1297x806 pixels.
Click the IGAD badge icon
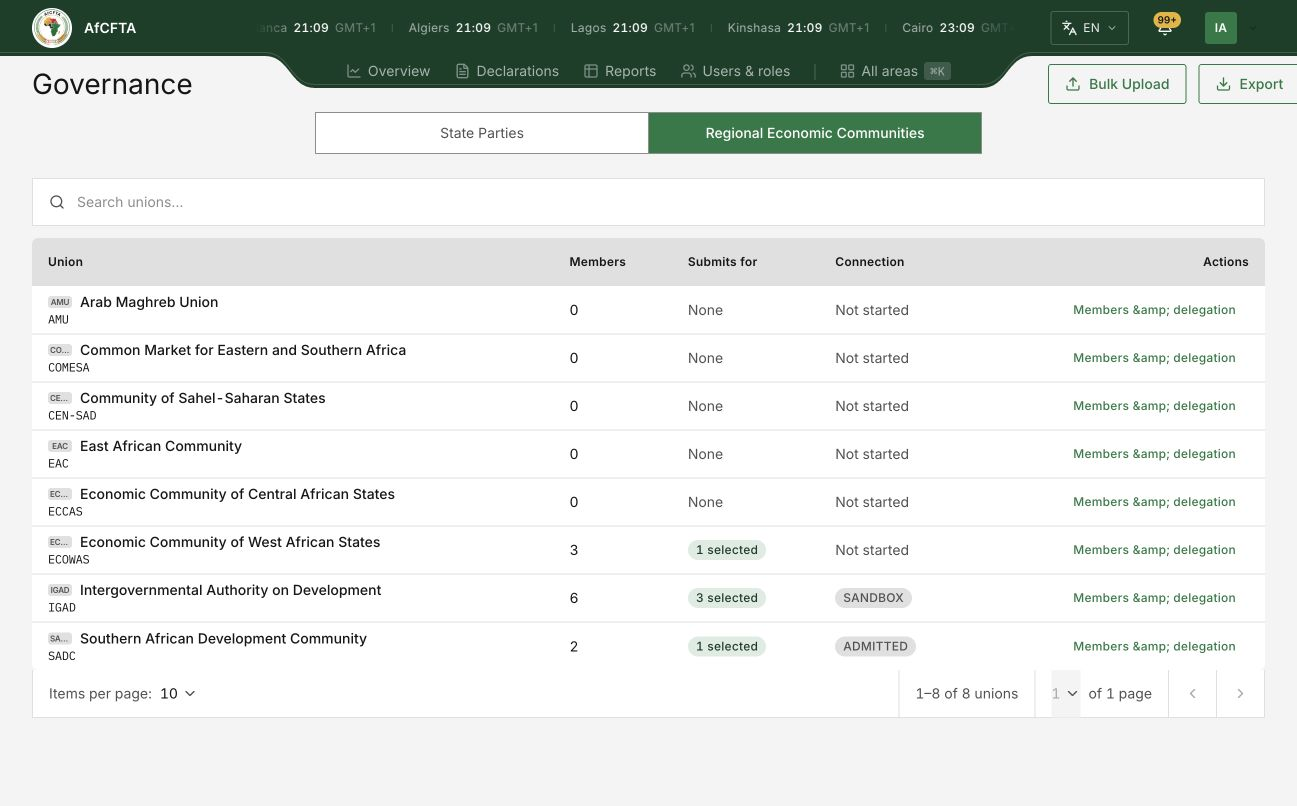tap(60, 590)
